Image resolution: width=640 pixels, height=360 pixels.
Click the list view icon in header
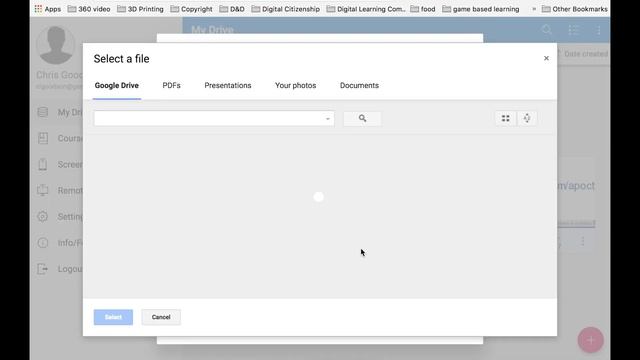574,30
